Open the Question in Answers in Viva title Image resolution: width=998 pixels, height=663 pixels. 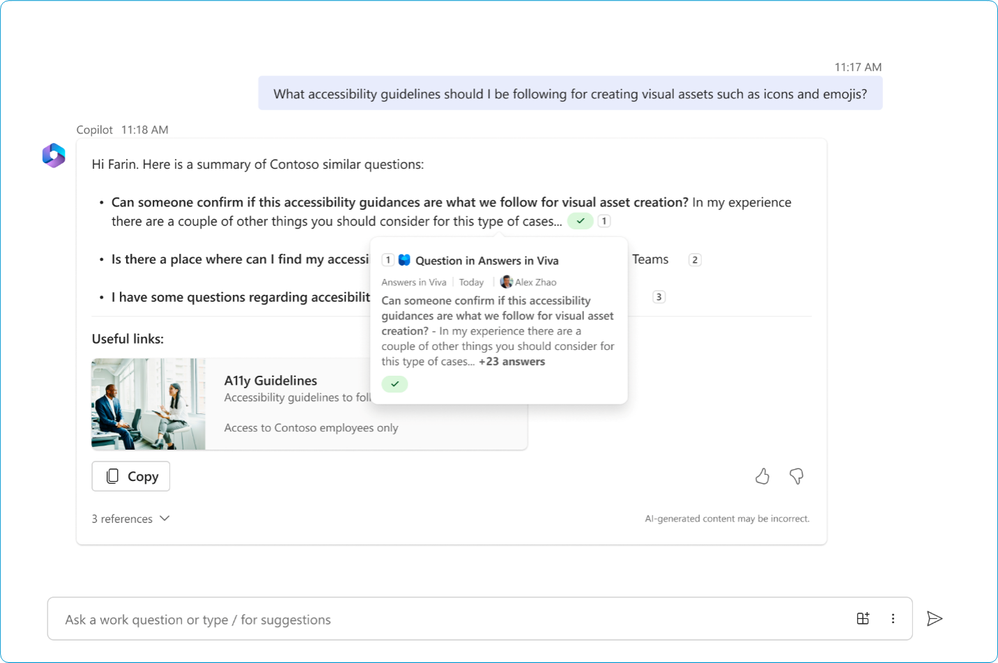tap(487, 260)
